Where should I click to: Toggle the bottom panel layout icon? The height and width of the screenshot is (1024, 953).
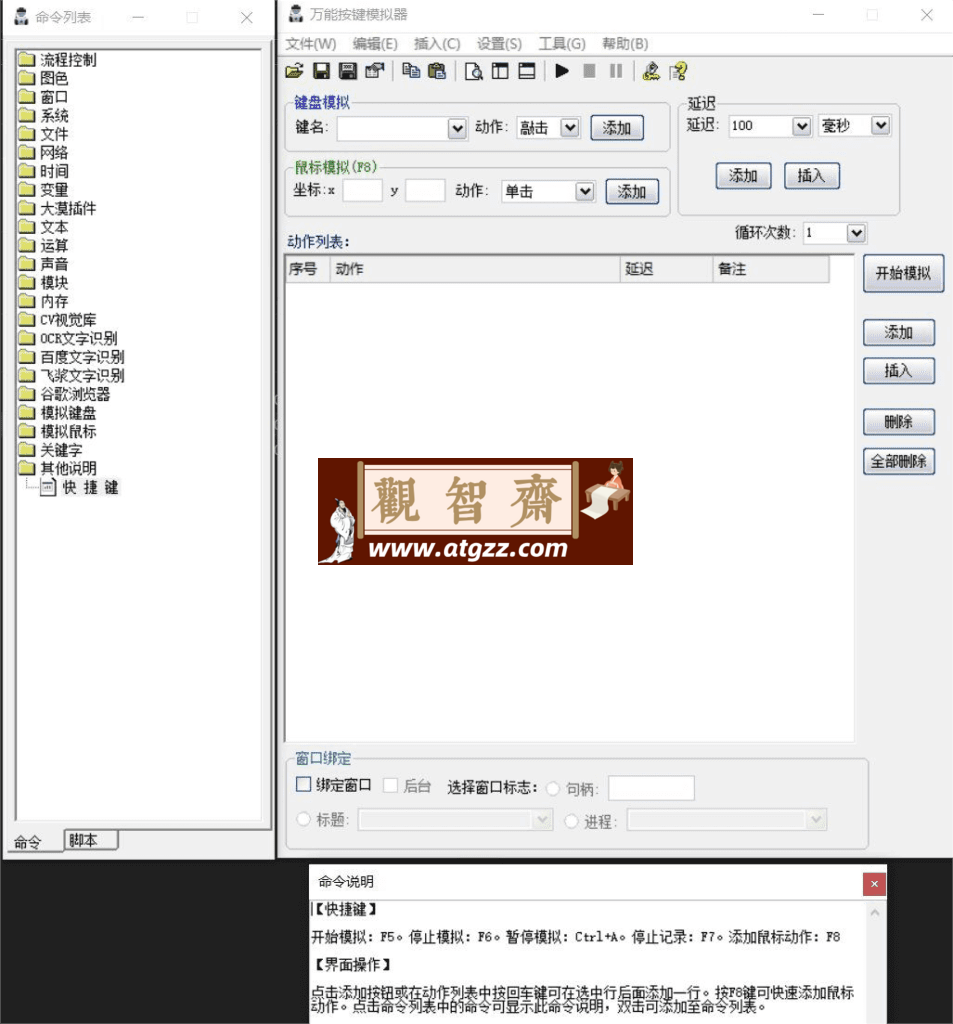coord(526,71)
